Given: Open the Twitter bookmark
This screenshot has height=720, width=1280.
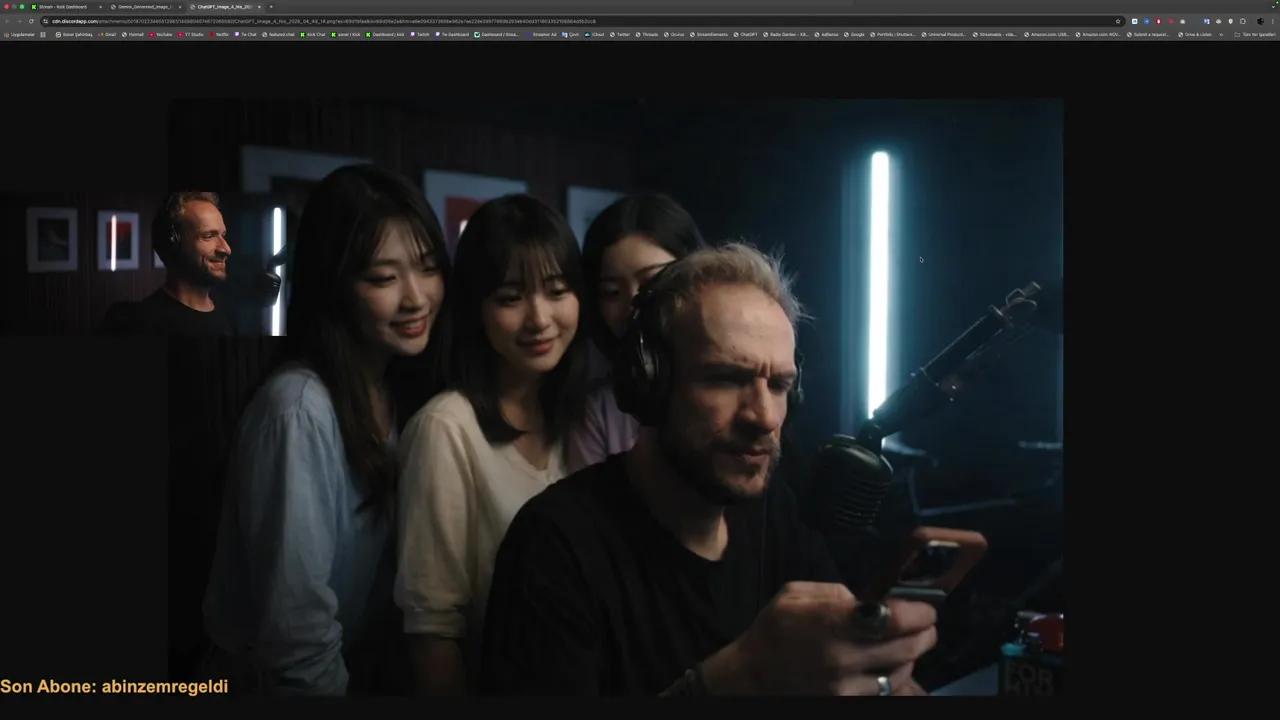Looking at the screenshot, I should tap(620, 34).
